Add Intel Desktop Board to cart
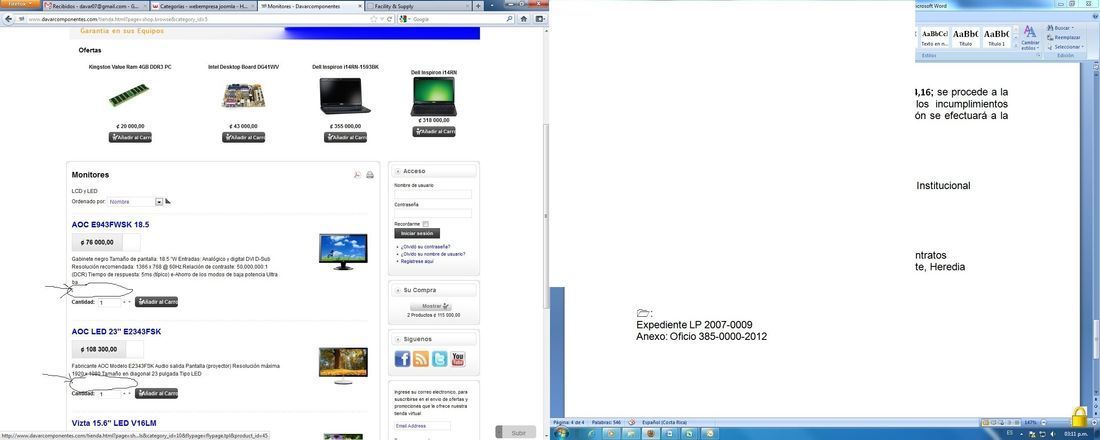This screenshot has width=1100, height=440. click(x=243, y=138)
